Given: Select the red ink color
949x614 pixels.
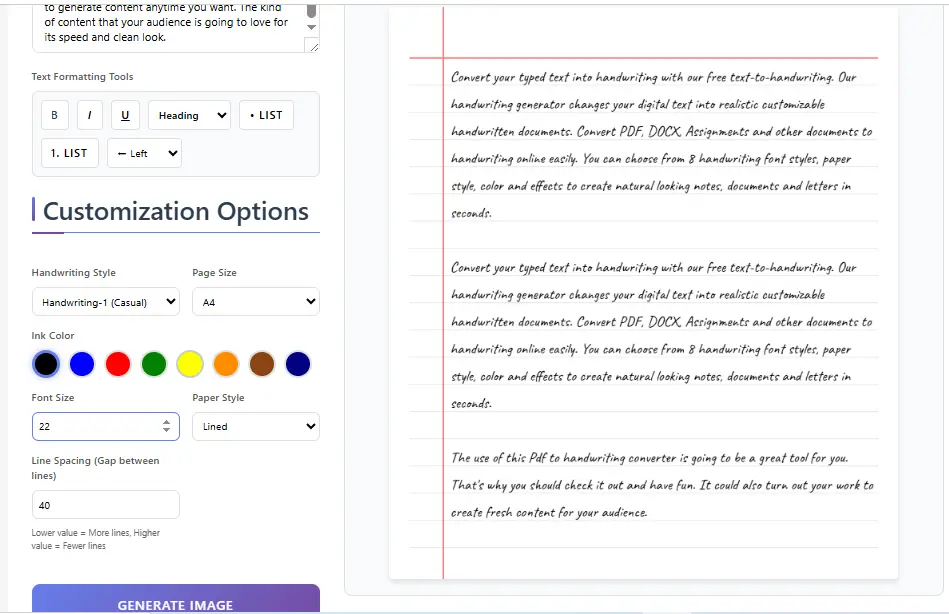Looking at the screenshot, I should point(118,364).
